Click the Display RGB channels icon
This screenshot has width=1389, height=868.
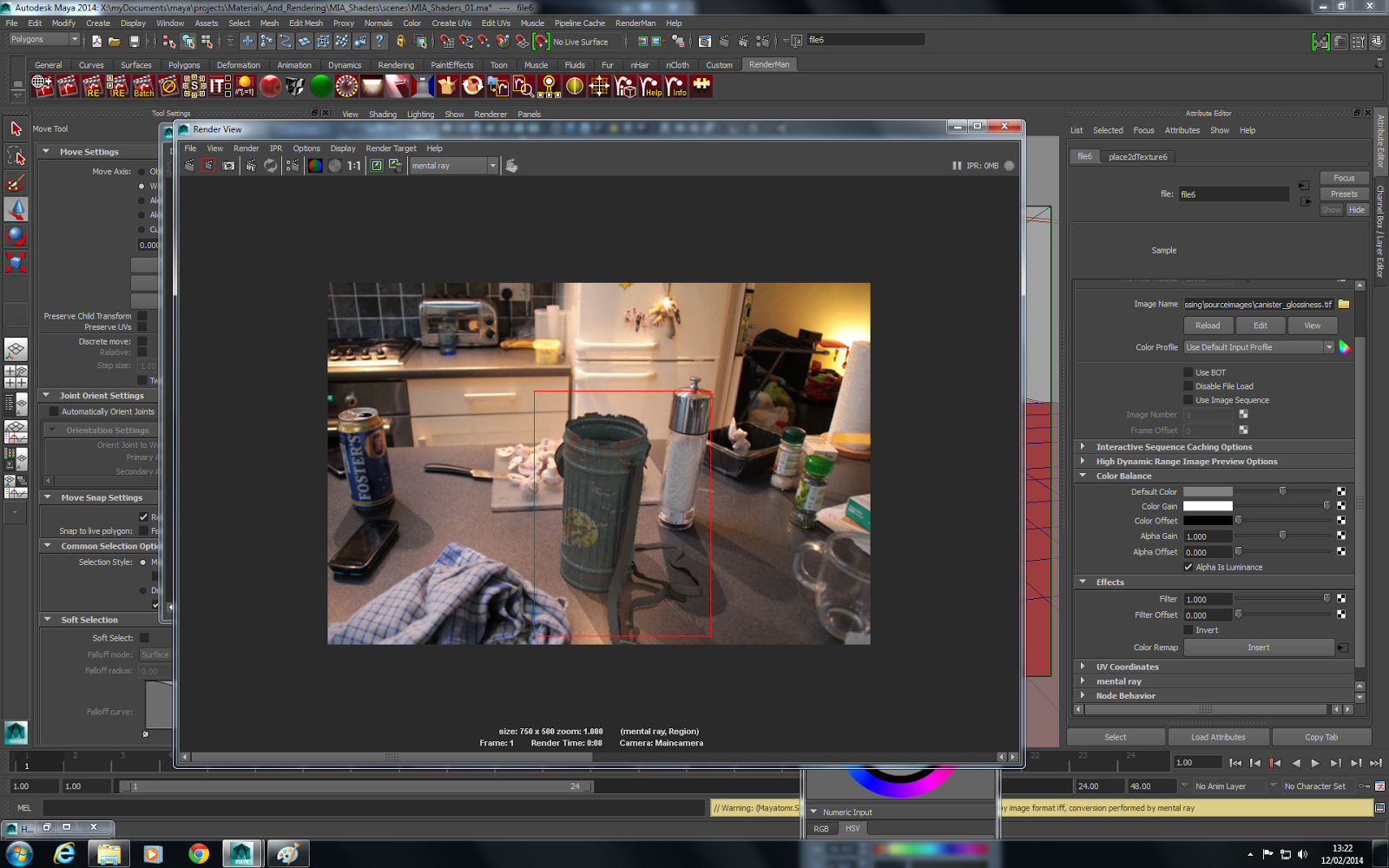pos(315,166)
